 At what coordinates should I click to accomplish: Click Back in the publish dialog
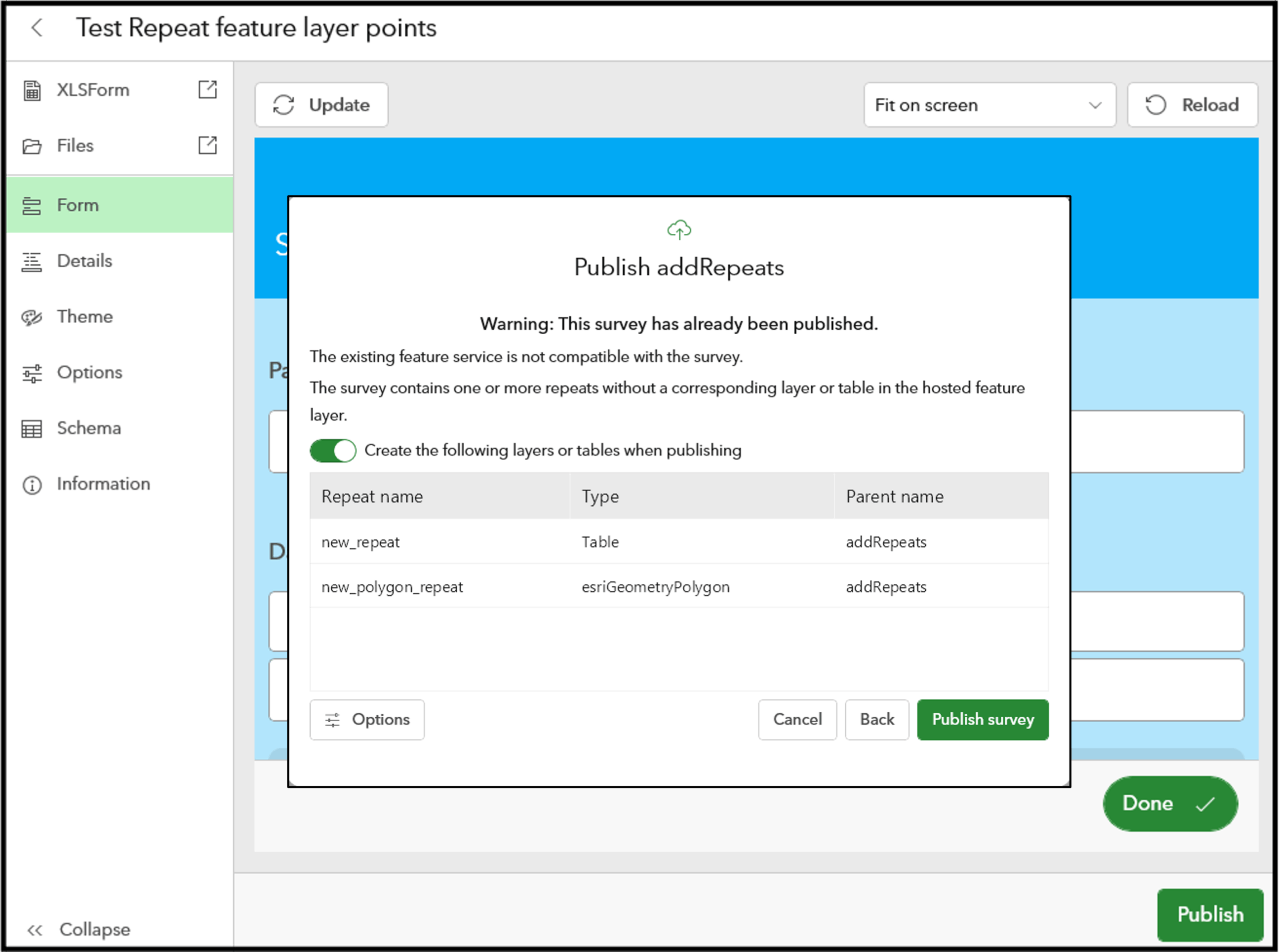tap(877, 719)
